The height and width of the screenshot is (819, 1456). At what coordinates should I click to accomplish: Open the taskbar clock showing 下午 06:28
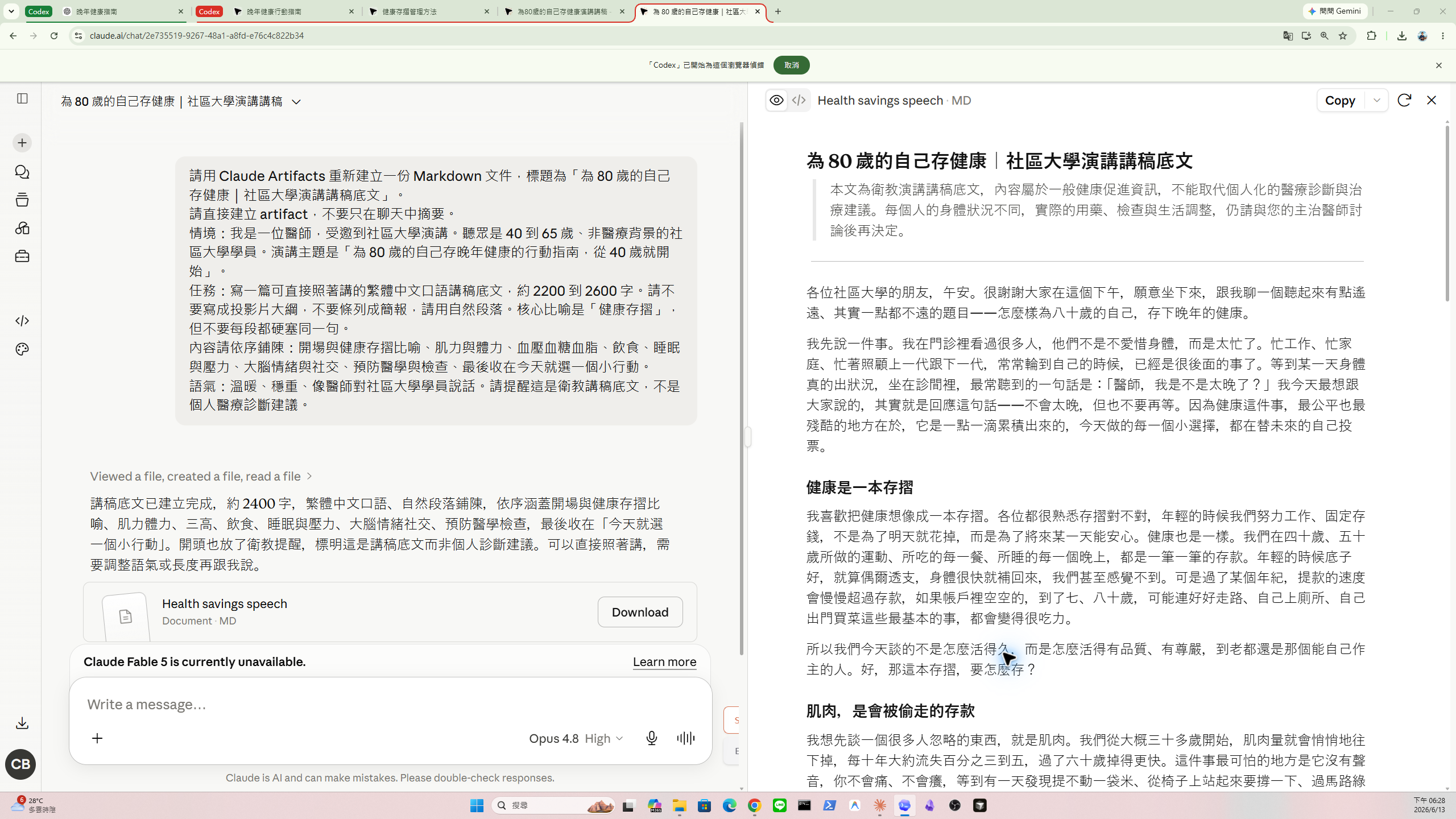pyautogui.click(x=1429, y=805)
